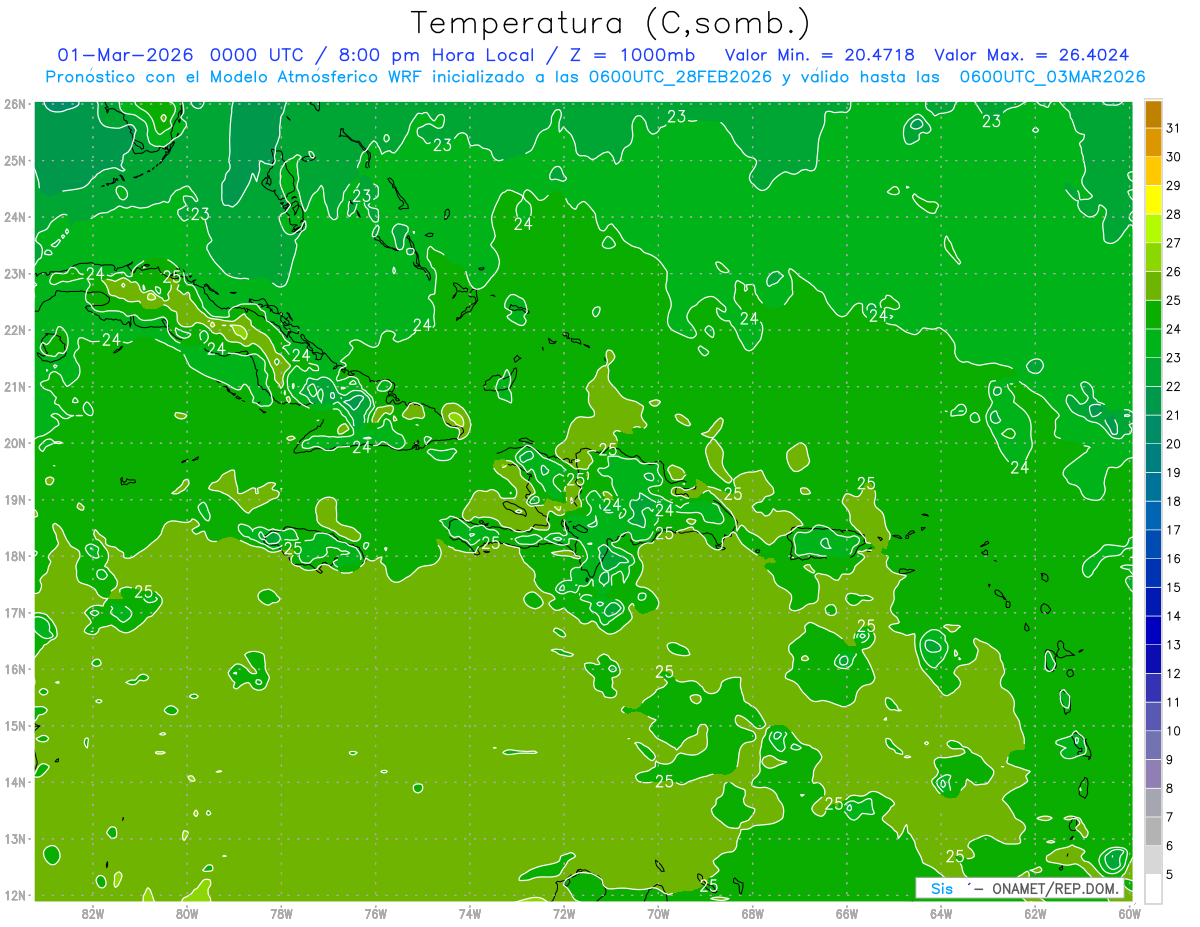Click the 76W longitude label

375,913
